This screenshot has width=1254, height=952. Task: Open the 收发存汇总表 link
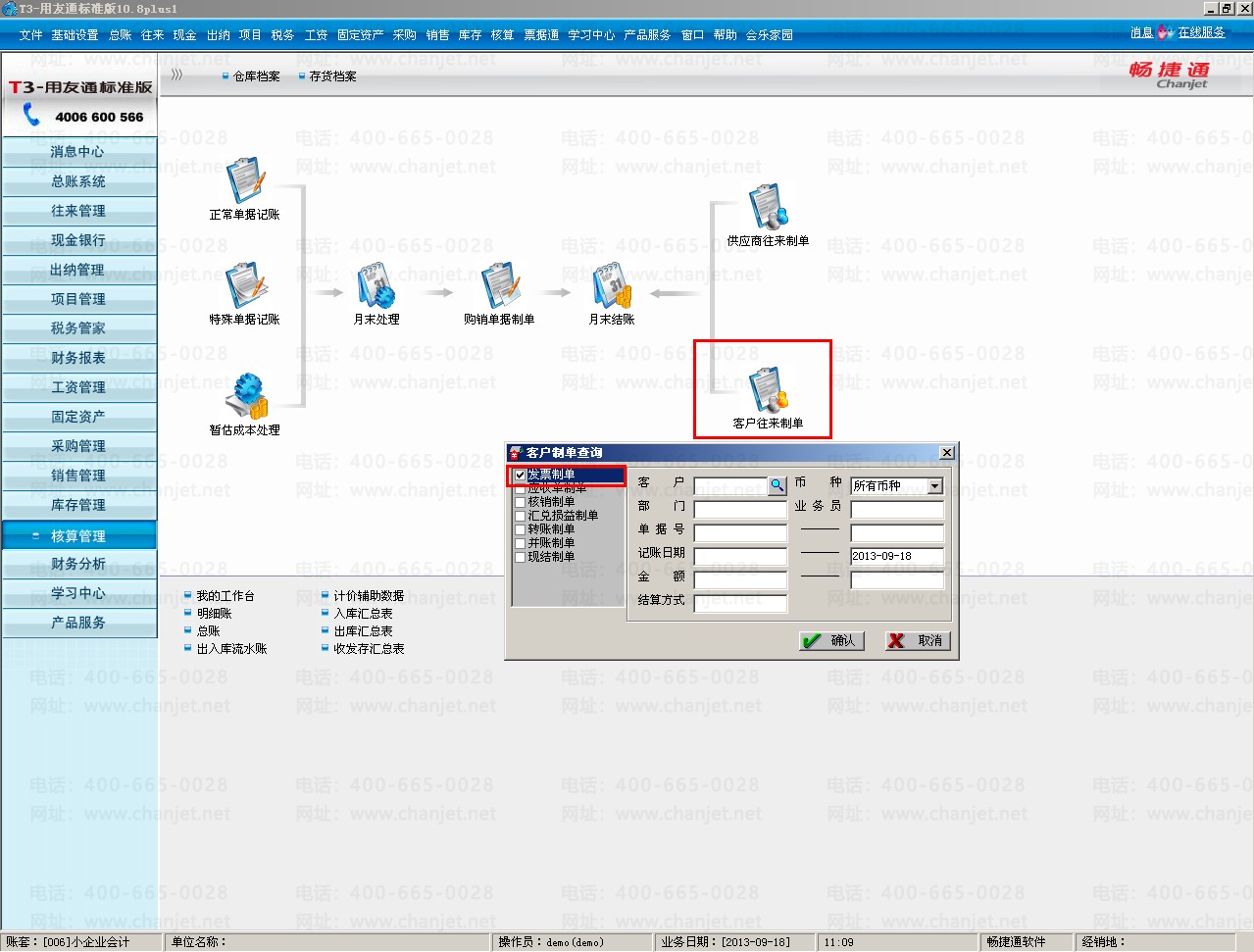(x=369, y=649)
